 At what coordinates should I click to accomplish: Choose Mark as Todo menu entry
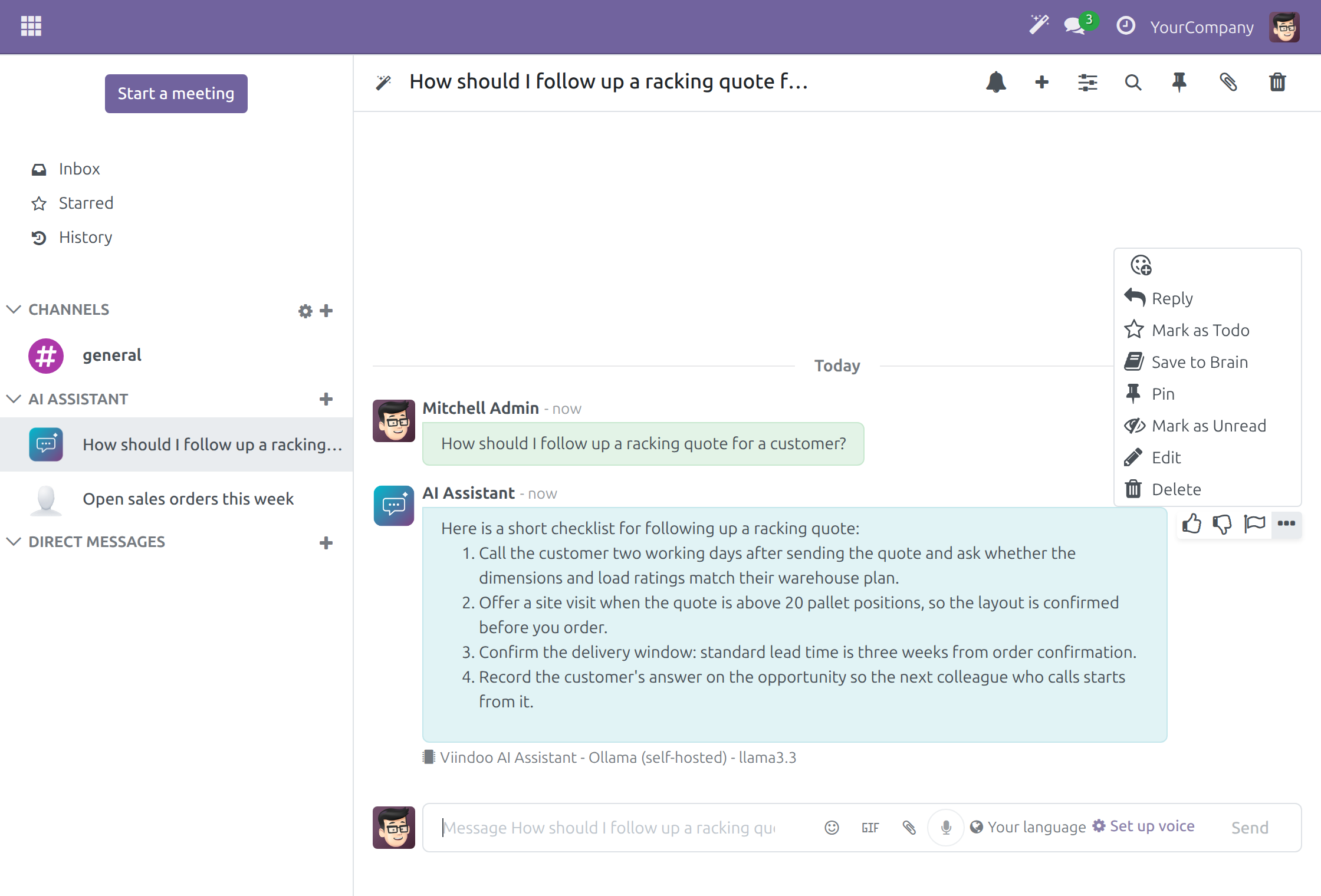1207,330
